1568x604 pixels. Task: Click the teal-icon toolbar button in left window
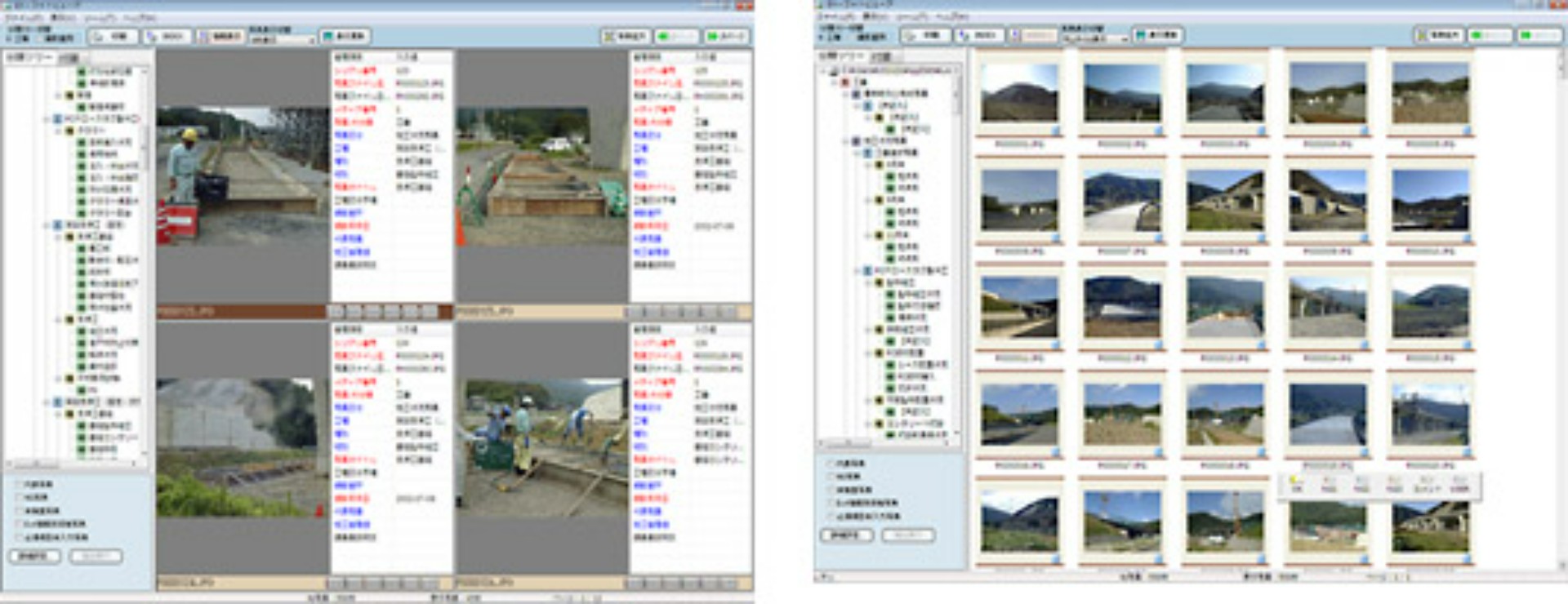[345, 37]
